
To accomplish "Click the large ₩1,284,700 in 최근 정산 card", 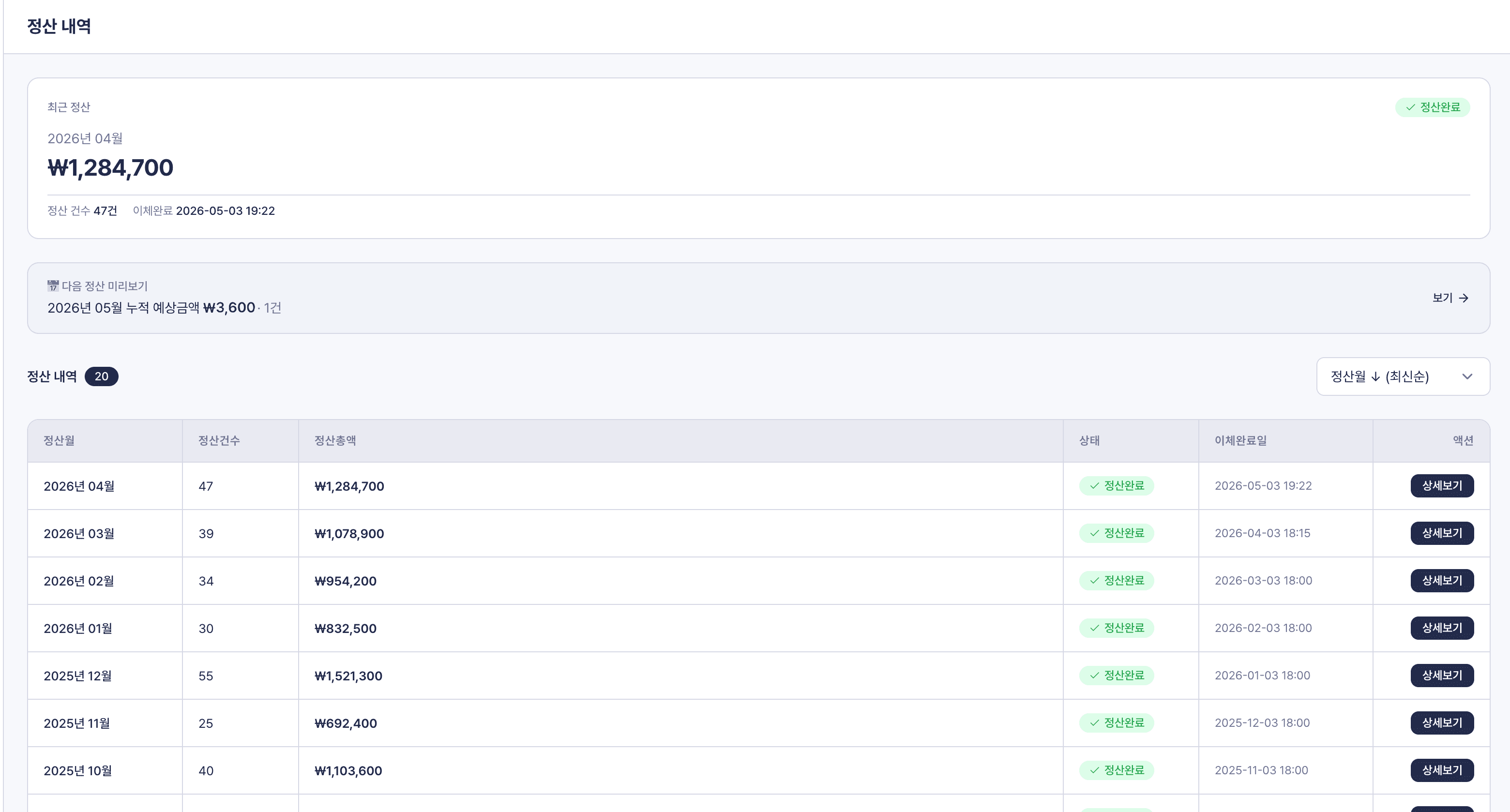I will 110,168.
